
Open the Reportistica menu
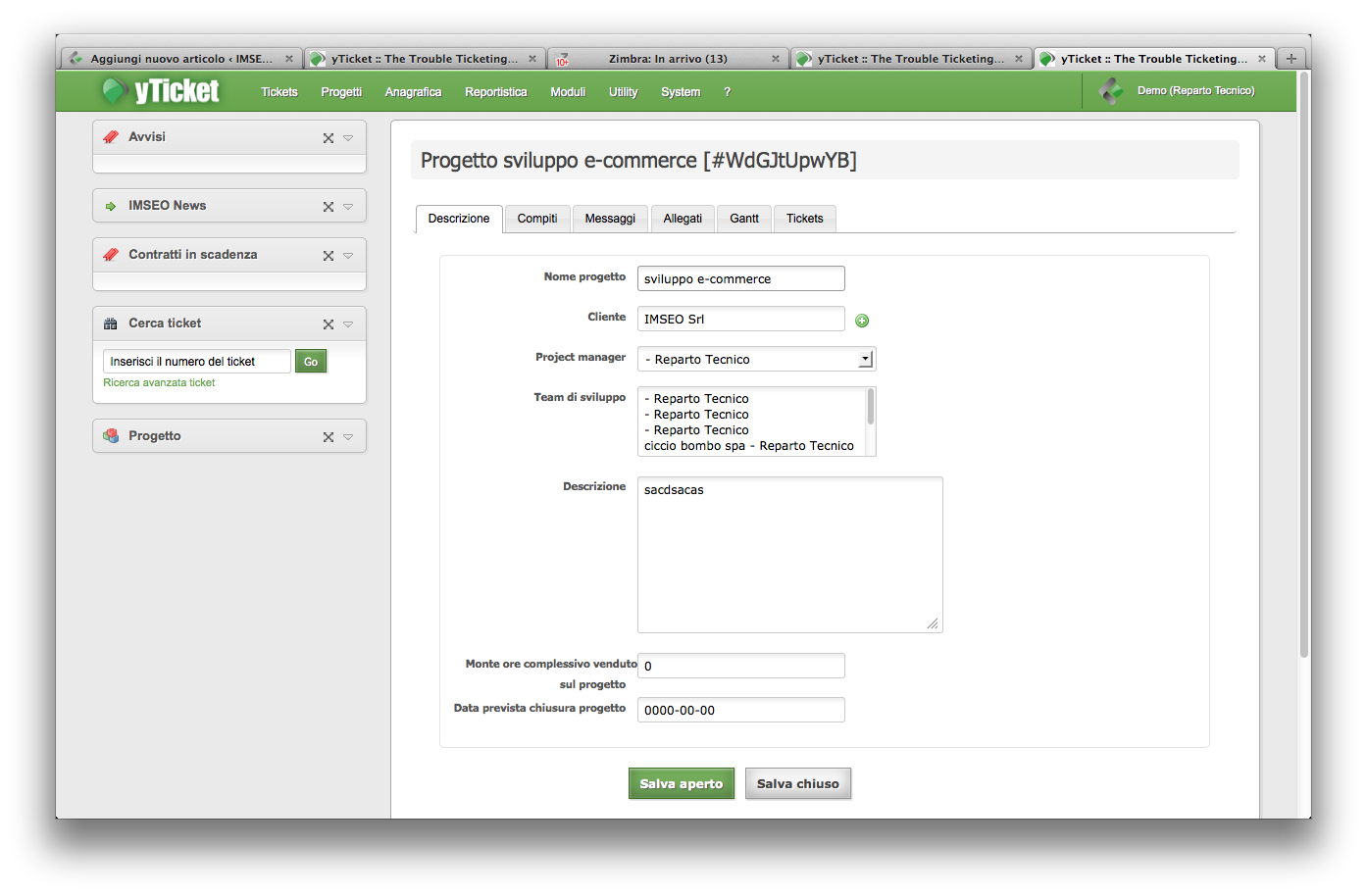[x=495, y=92]
